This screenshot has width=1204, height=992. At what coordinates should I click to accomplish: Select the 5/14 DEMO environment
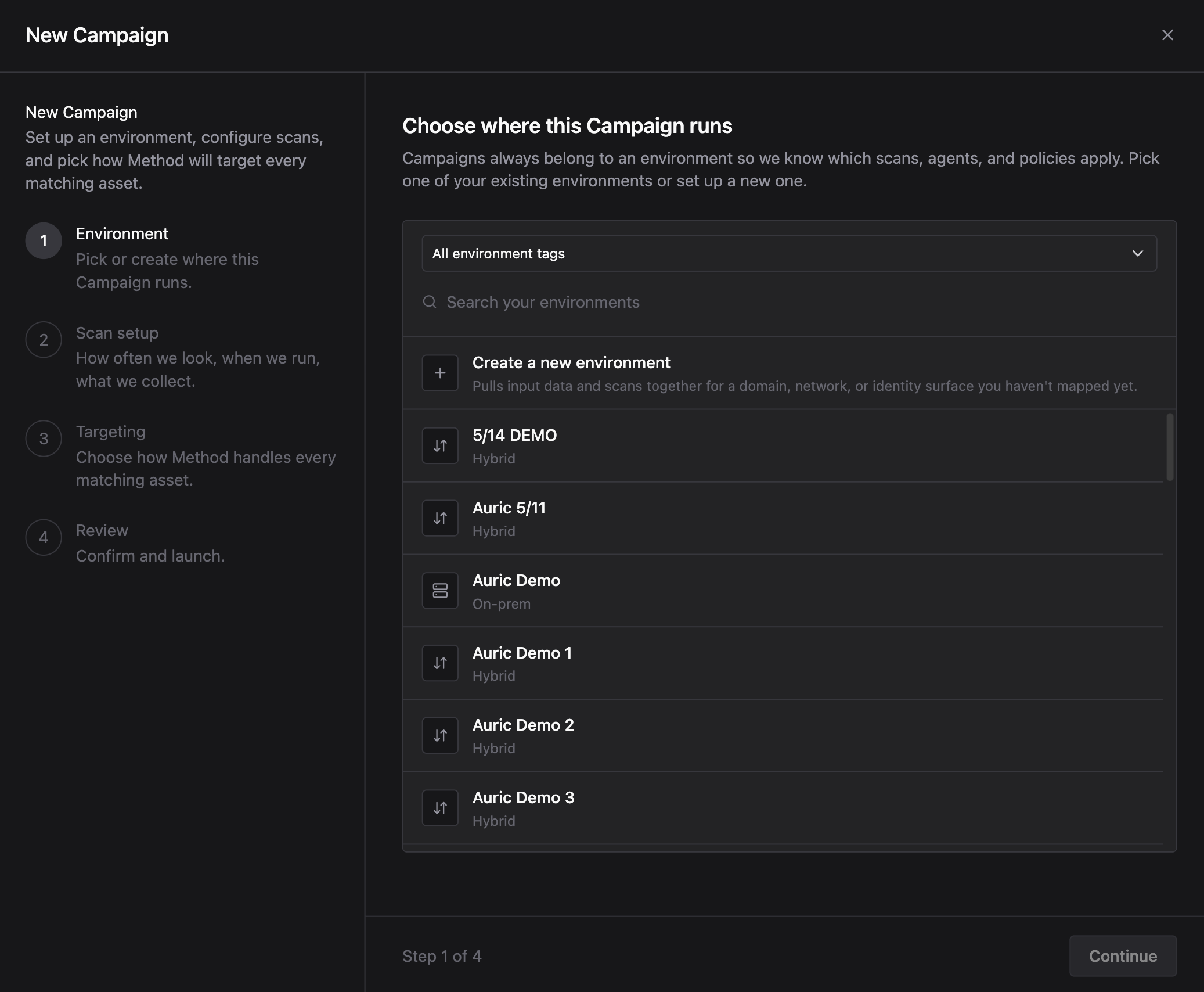[783, 445]
